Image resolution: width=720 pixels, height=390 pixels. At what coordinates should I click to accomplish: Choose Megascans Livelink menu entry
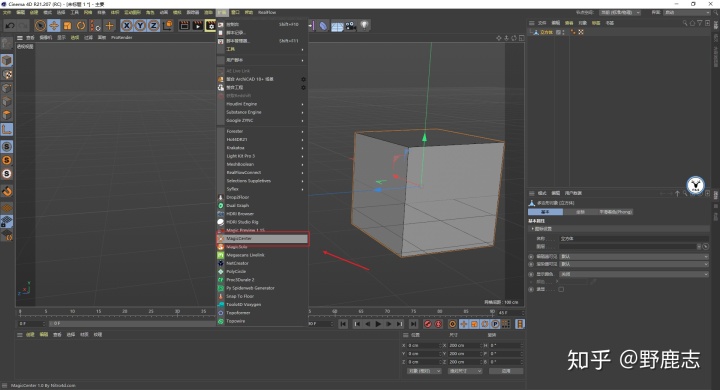click(x=263, y=255)
